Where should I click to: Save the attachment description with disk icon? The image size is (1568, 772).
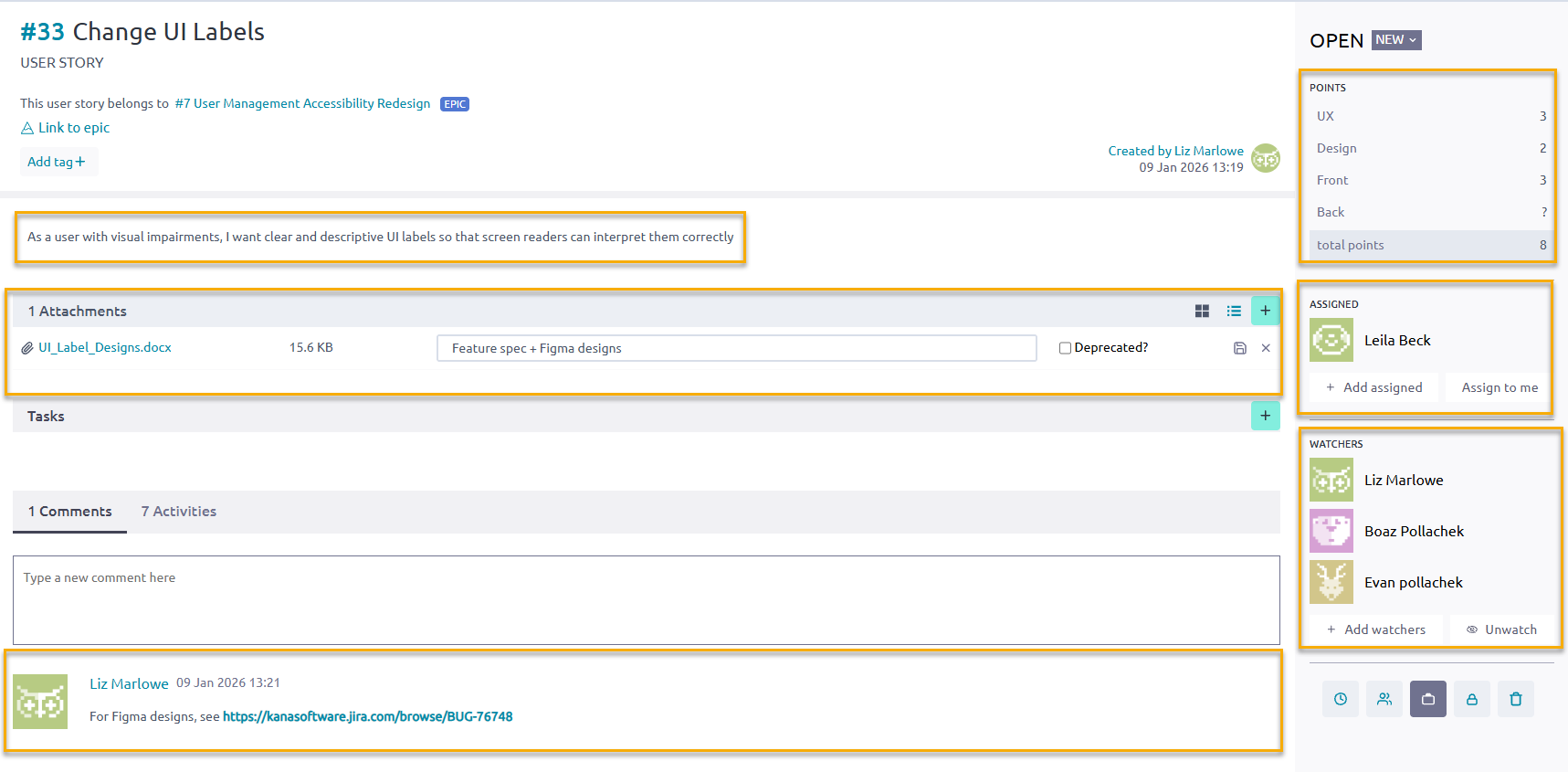click(x=1240, y=348)
